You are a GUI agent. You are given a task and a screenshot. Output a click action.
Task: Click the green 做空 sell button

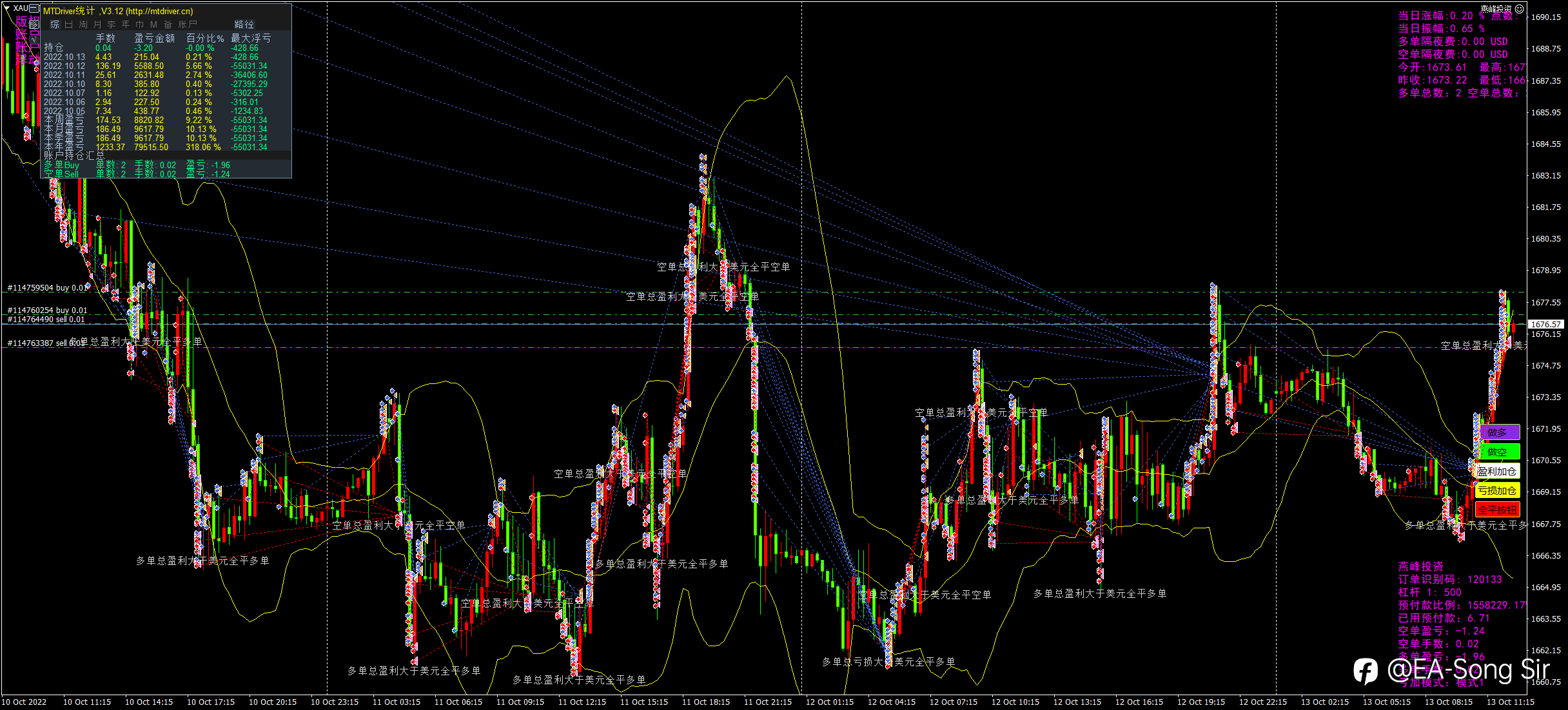click(1497, 452)
